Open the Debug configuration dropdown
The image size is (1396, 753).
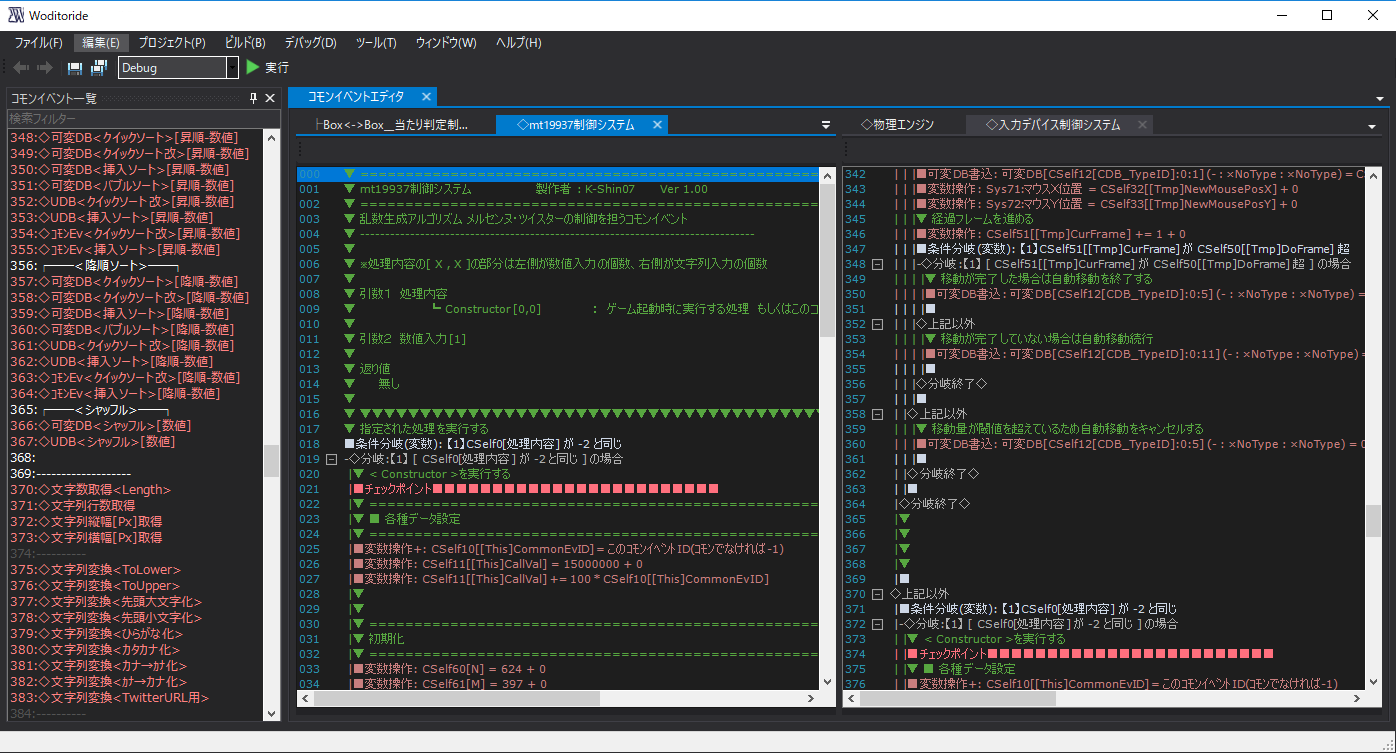232,67
